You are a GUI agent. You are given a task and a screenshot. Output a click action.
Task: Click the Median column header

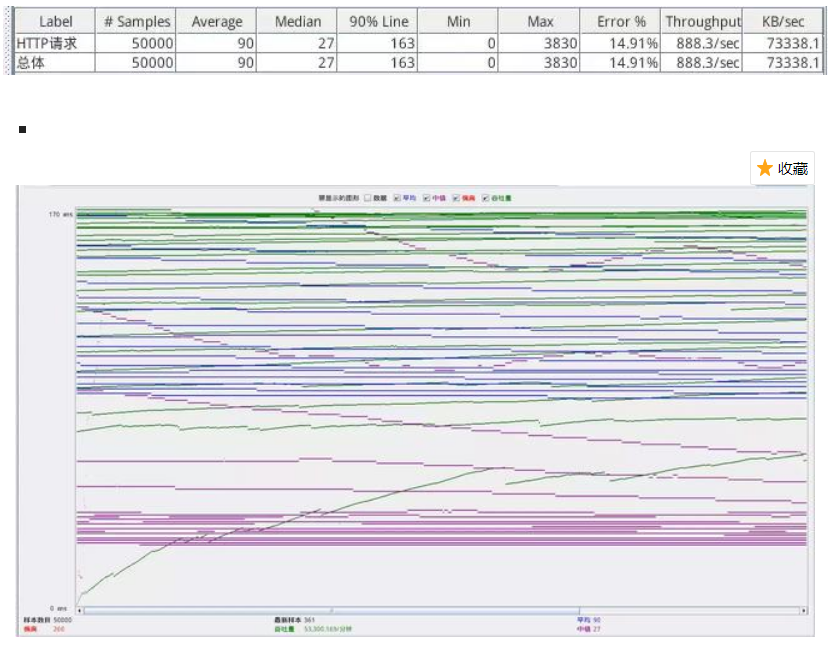[298, 21]
